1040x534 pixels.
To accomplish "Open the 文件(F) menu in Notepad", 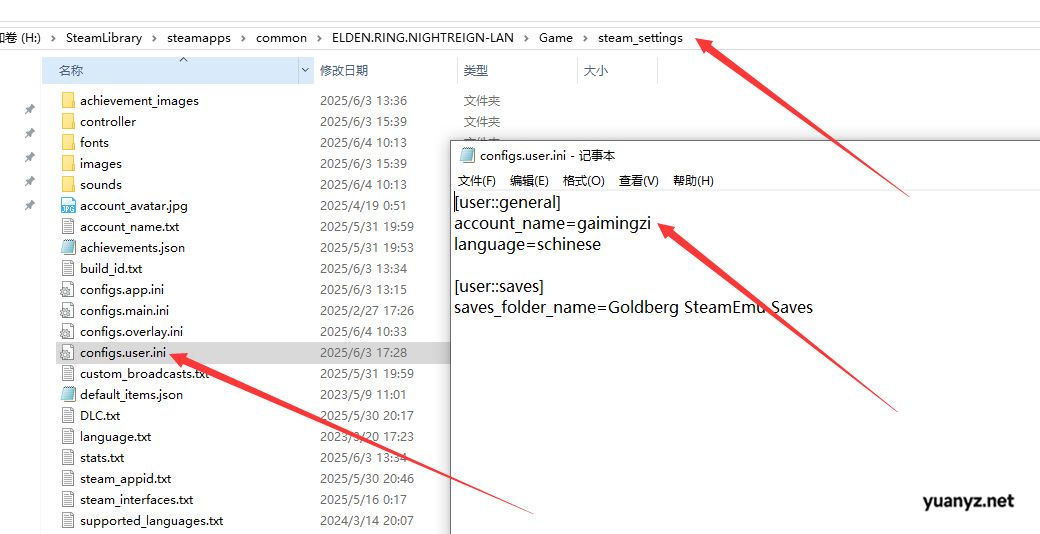I will tap(477, 180).
